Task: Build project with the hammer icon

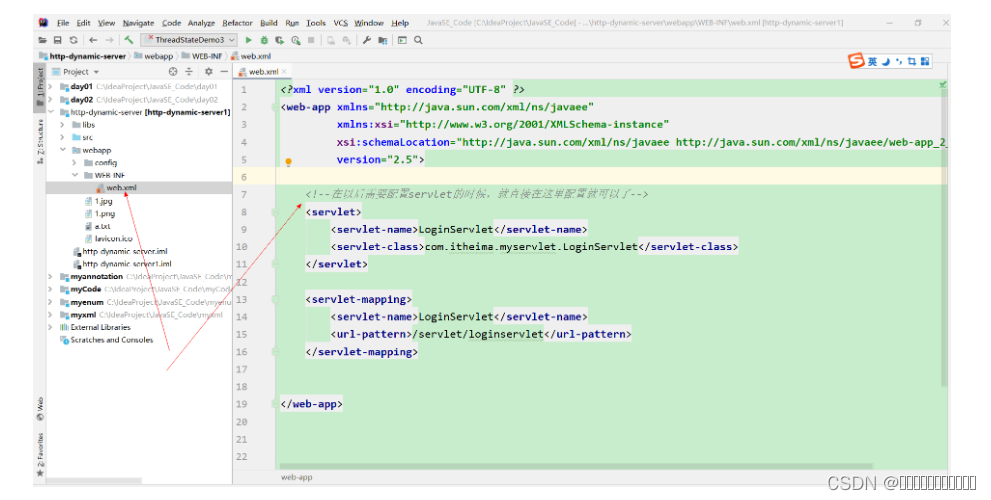Action: [129, 40]
